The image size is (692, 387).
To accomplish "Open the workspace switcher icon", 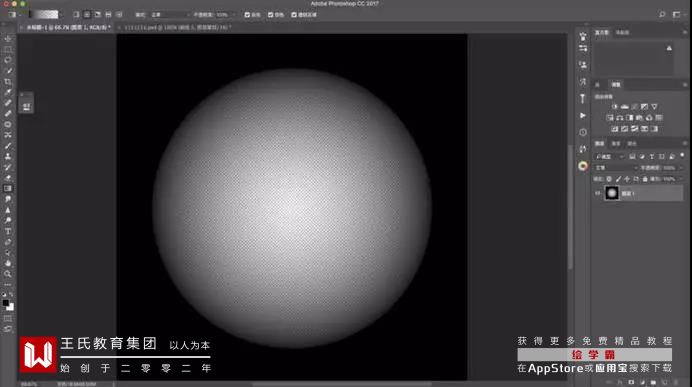I will tap(677, 15).
